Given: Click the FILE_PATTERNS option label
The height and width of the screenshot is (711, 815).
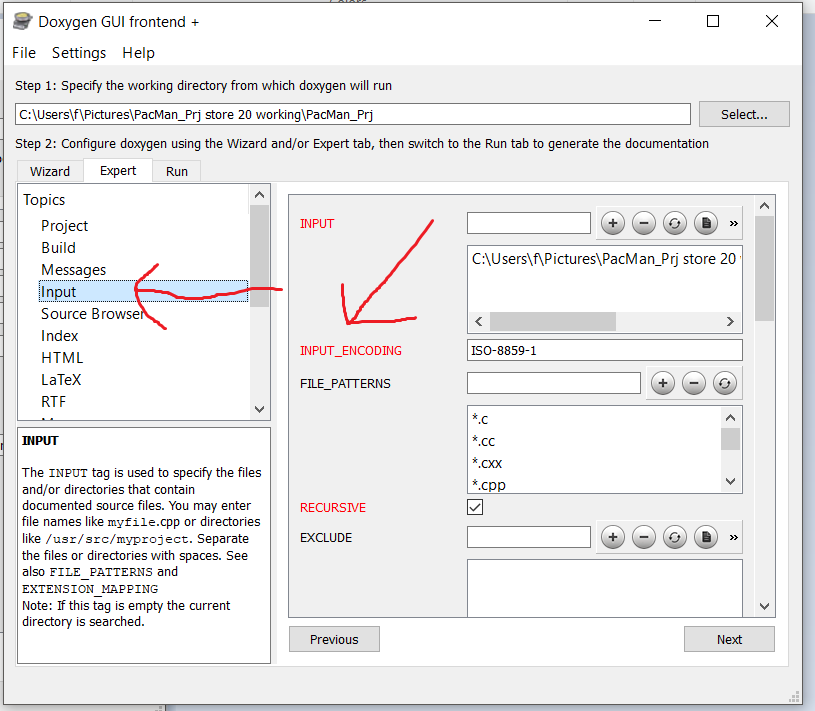Looking at the screenshot, I should (x=345, y=384).
